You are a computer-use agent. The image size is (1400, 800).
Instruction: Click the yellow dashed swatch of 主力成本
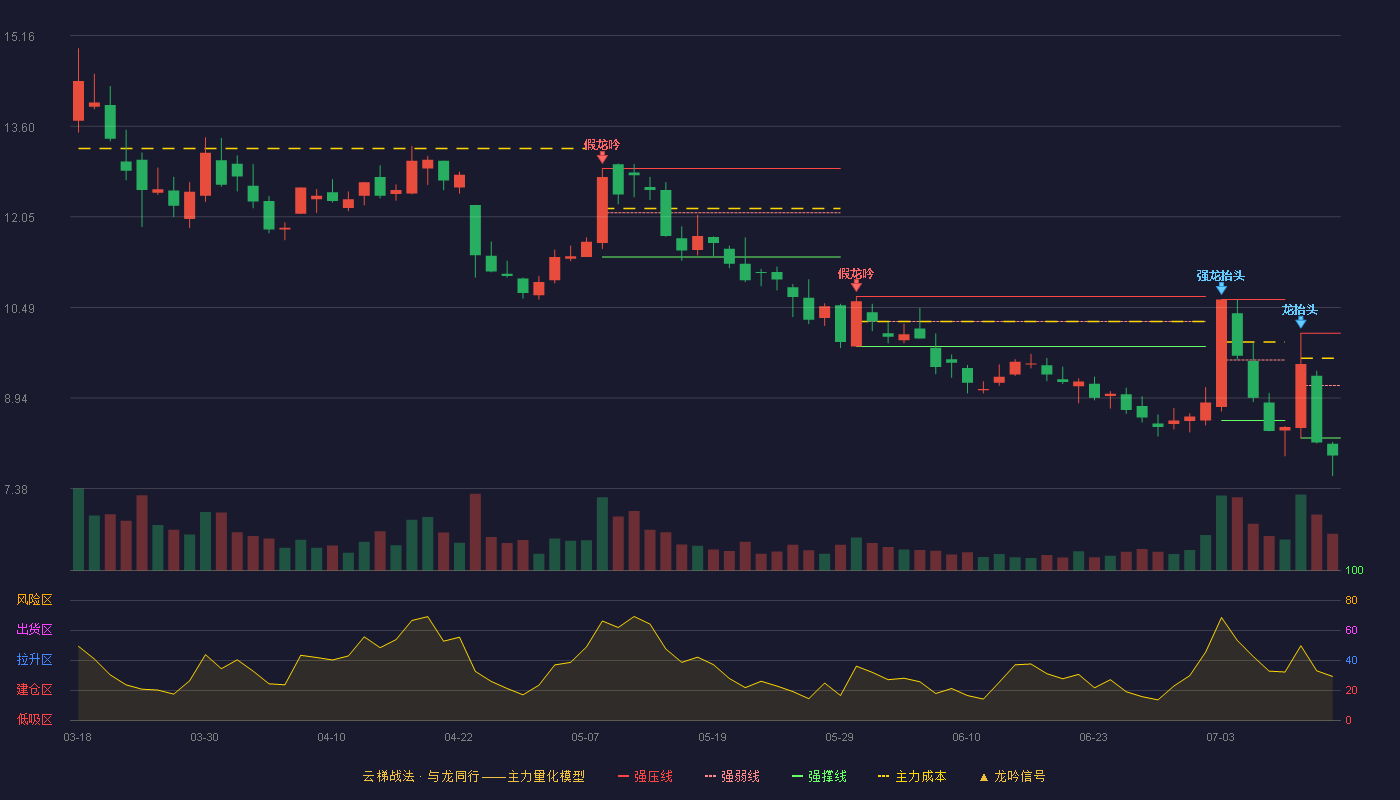point(883,777)
